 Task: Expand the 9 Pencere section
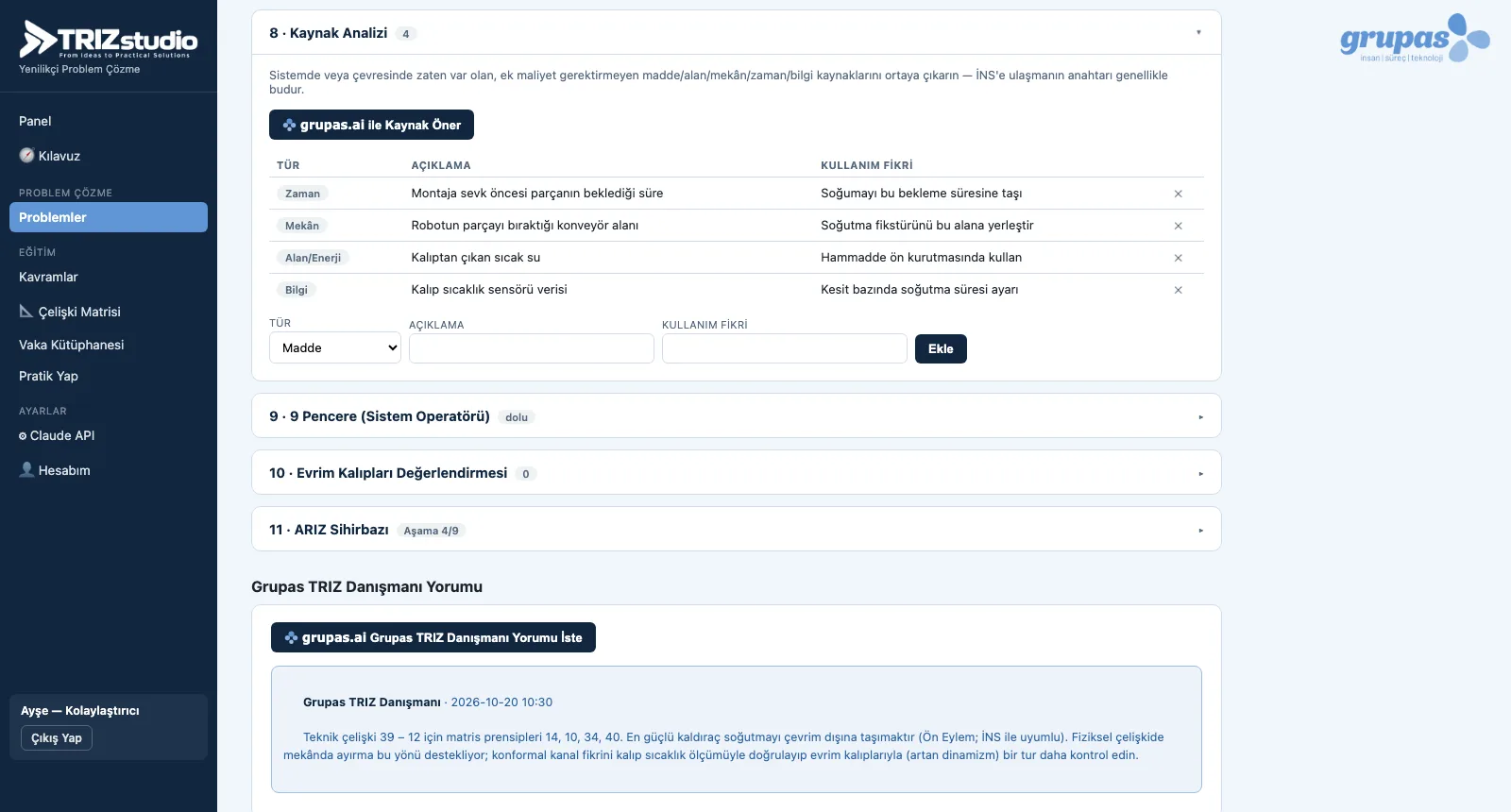(737, 416)
